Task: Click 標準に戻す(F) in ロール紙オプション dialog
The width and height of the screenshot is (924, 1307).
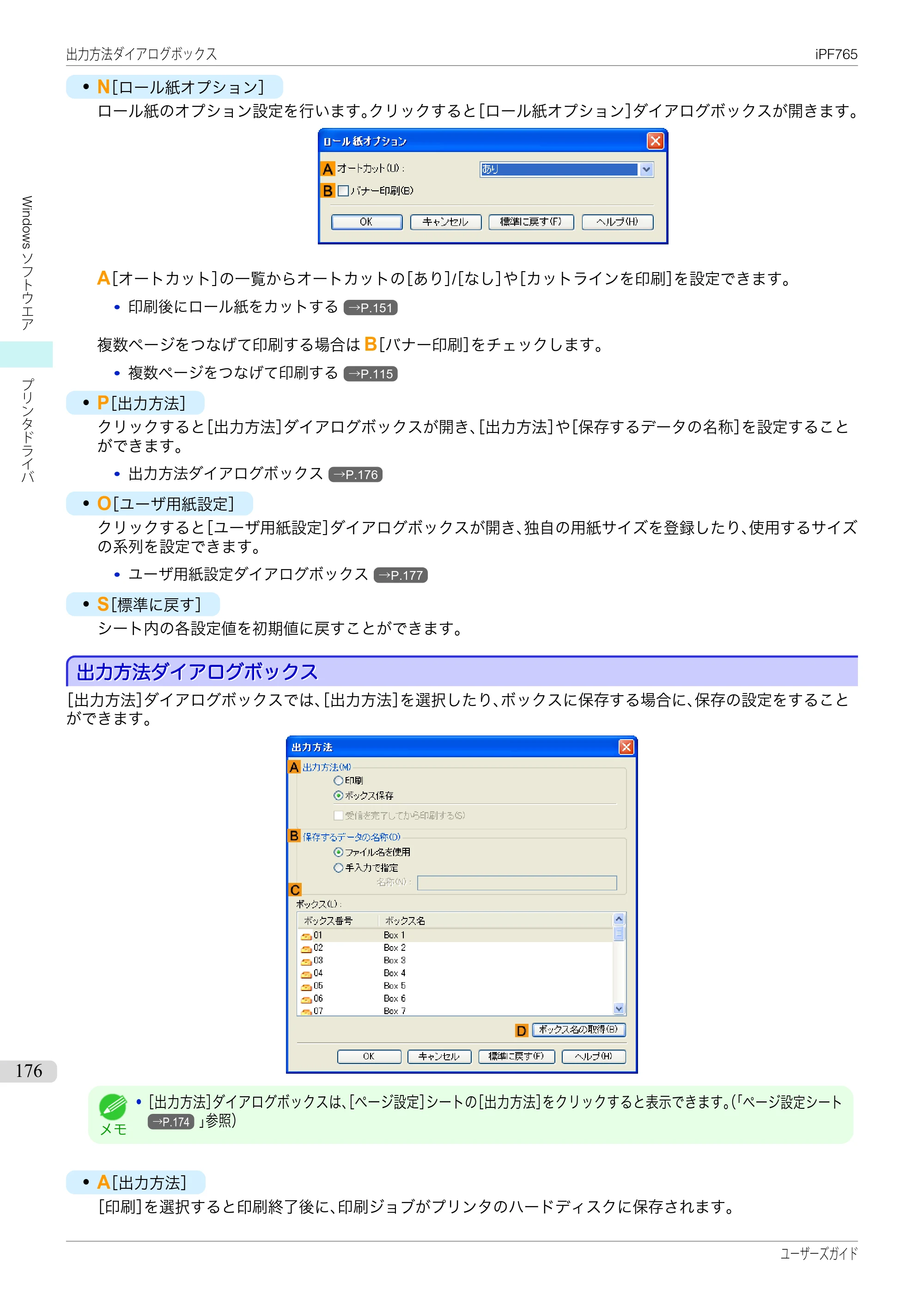Action: (531, 222)
